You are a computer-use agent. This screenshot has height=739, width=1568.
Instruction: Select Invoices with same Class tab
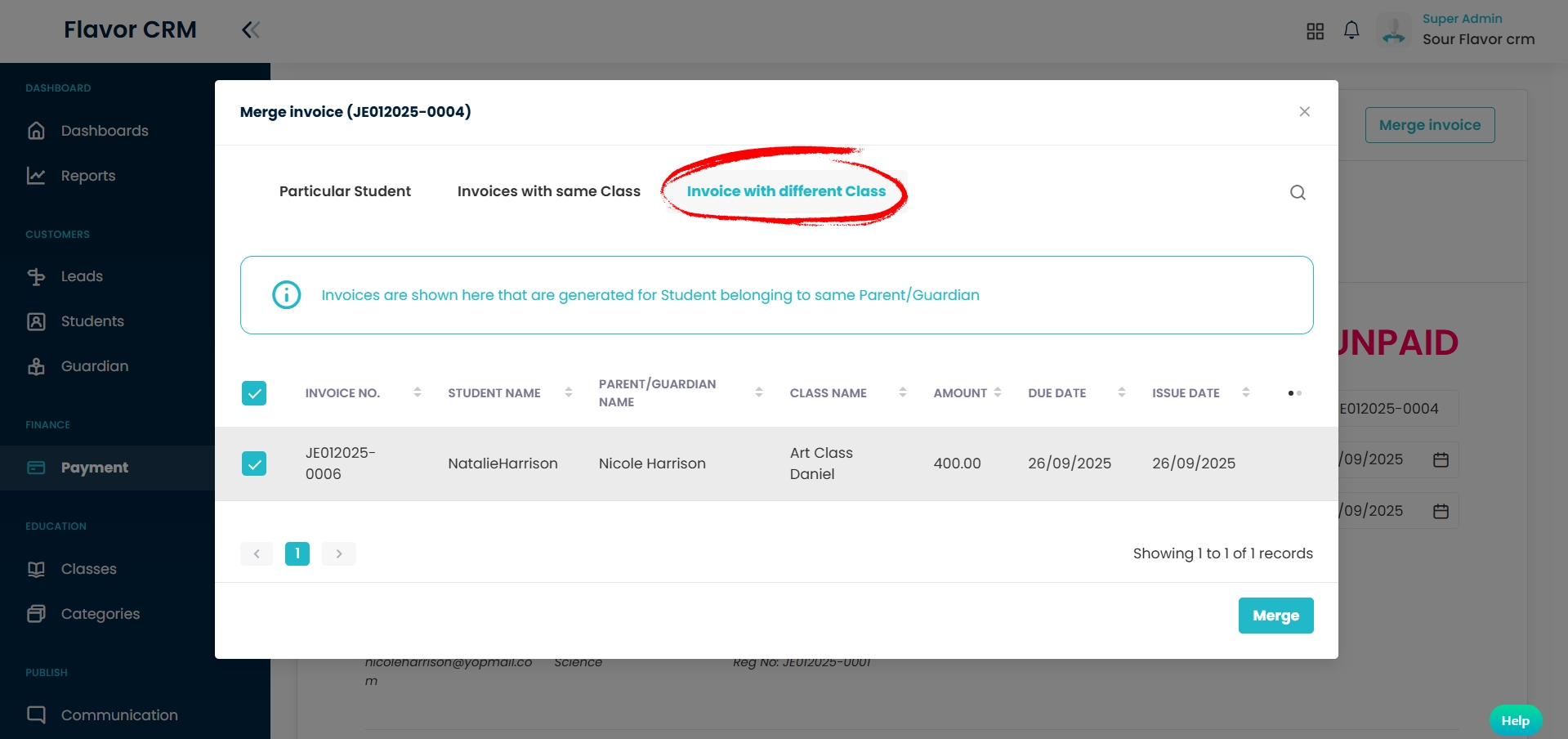[548, 191]
